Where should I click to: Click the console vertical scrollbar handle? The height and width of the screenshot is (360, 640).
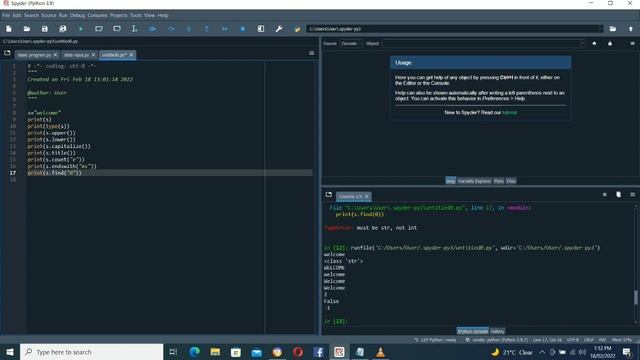[x=636, y=297]
